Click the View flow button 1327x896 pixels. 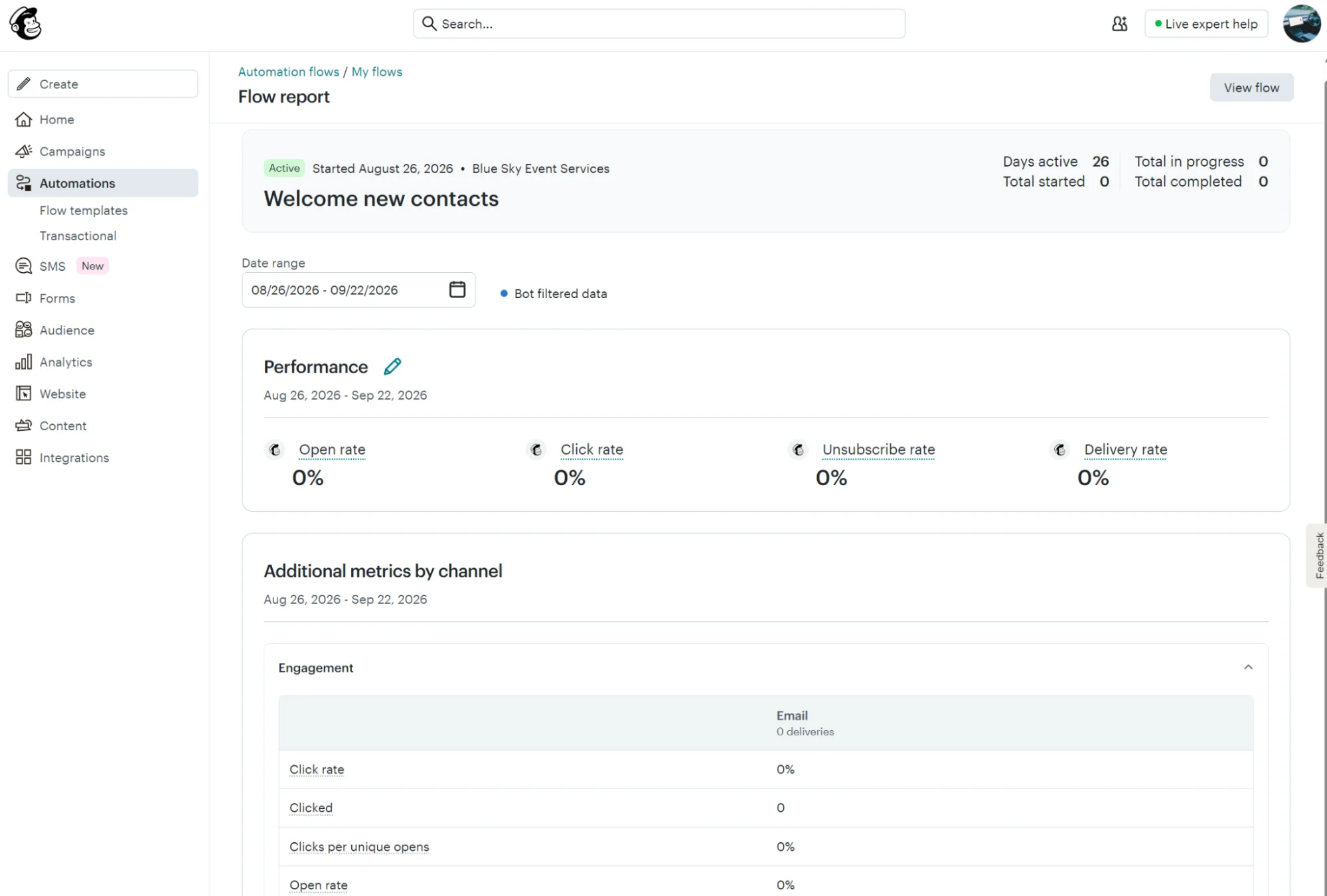1251,88
